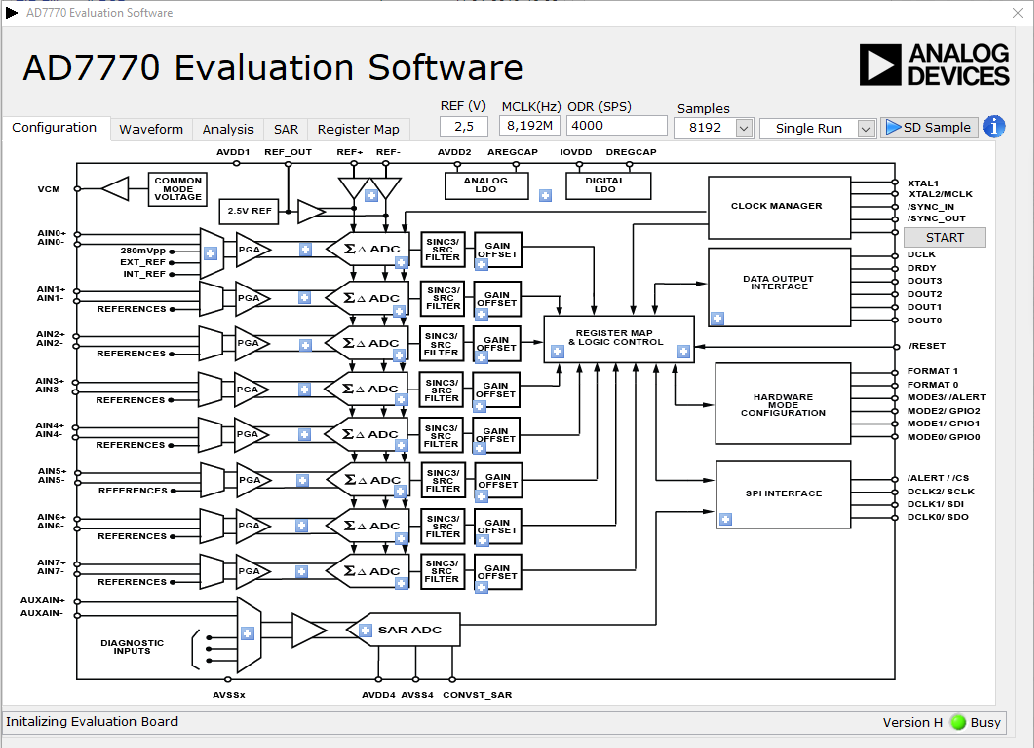The image size is (1034, 748).
Task: Click the plus icon after the AIN3 PGA
Action: [304, 389]
